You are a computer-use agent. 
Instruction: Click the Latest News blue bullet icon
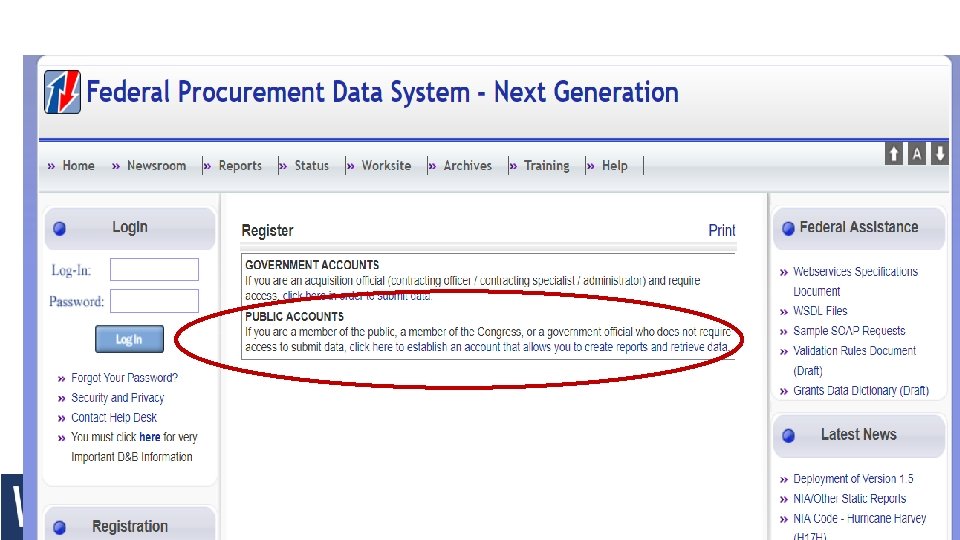pos(789,435)
